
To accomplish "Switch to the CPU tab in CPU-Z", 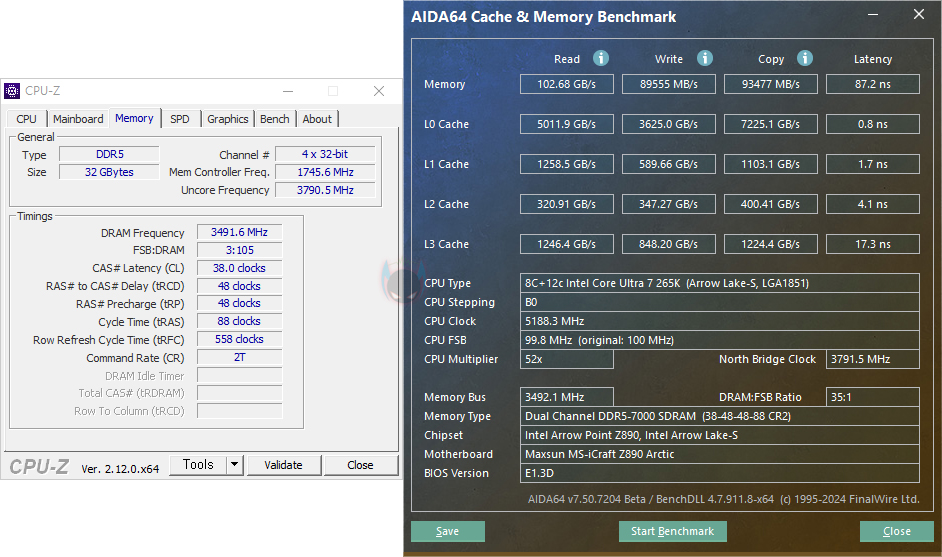I will point(26,119).
